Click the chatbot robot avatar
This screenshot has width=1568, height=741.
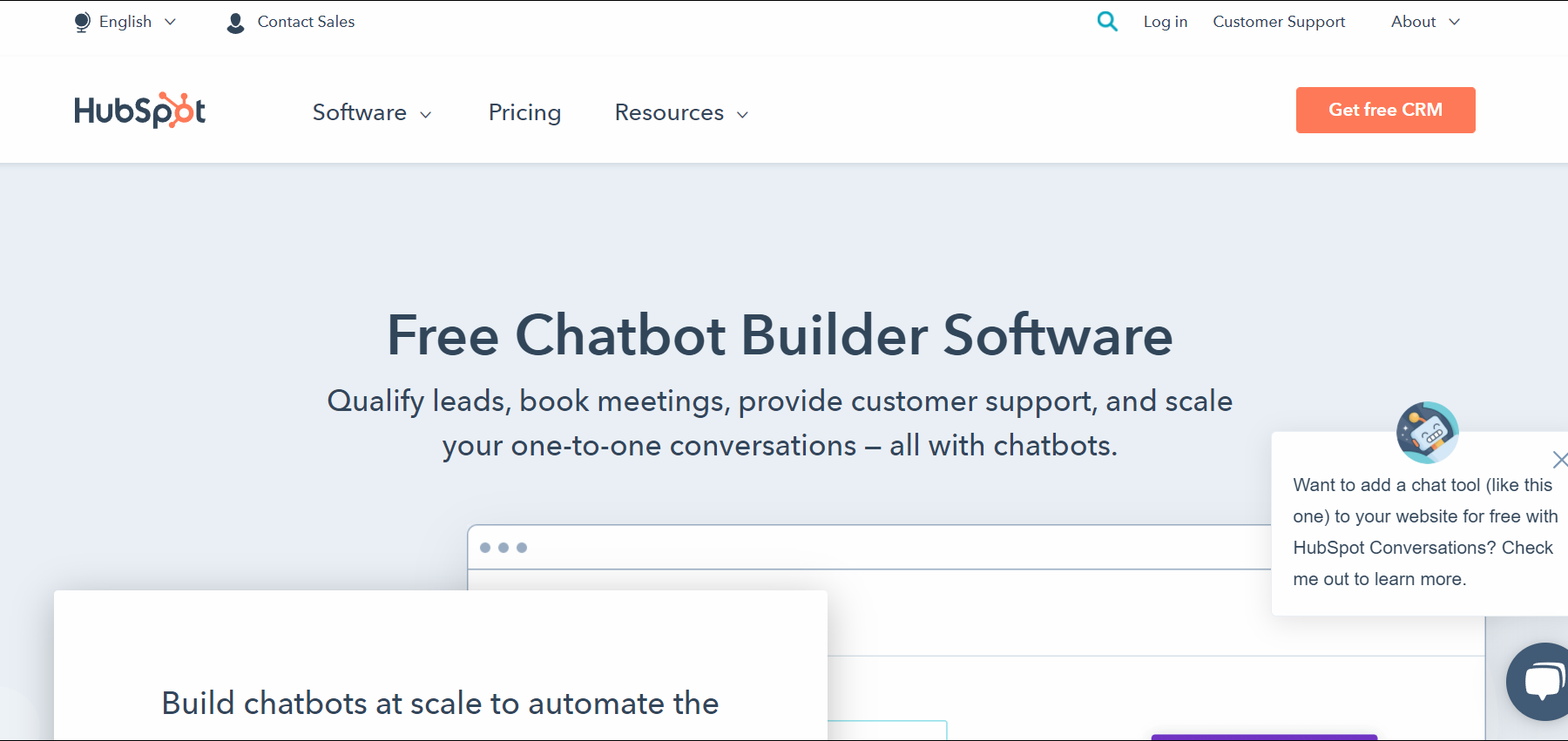pos(1427,432)
